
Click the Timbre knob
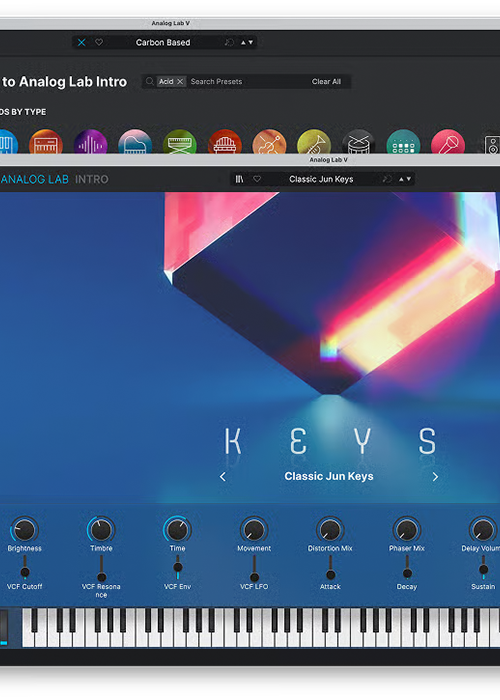pos(101,529)
